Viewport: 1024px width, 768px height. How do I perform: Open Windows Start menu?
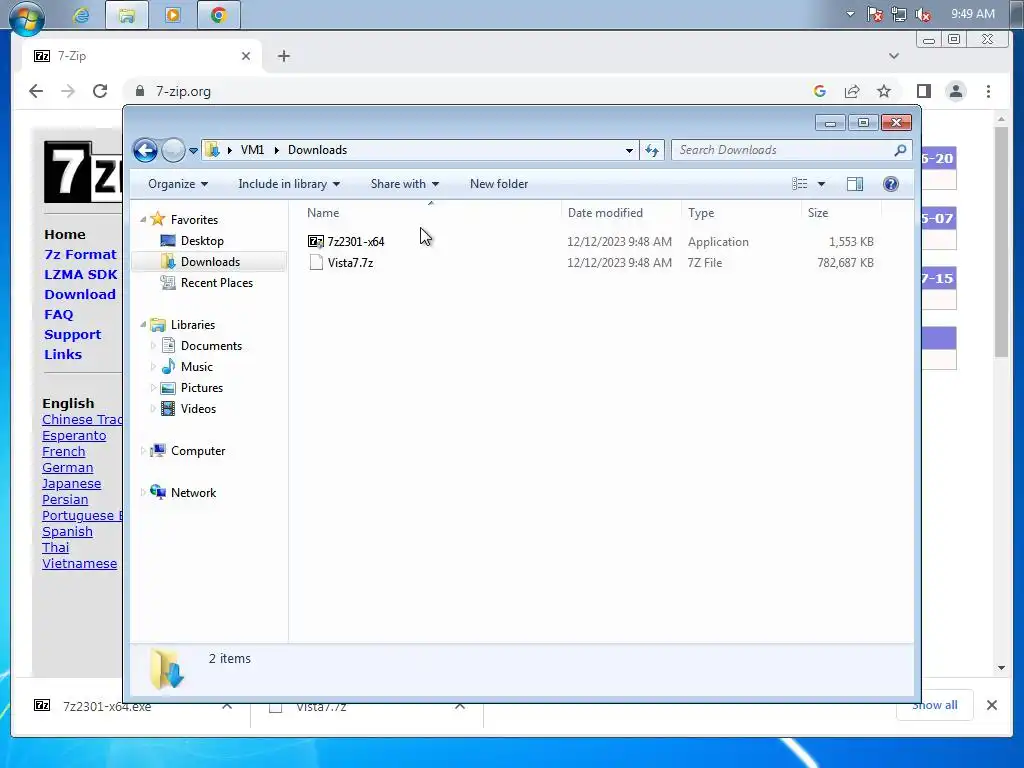[x=27, y=17]
